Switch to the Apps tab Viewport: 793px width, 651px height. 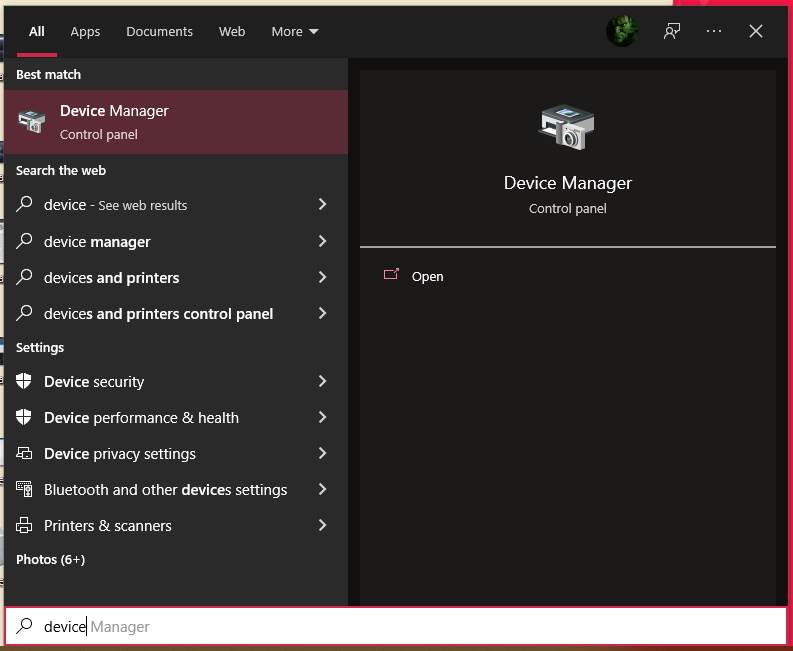85,31
